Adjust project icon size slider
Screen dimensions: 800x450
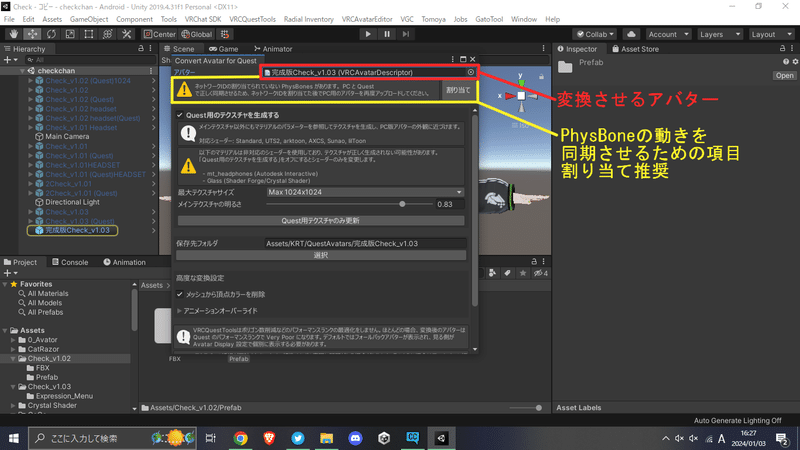pos(538,408)
